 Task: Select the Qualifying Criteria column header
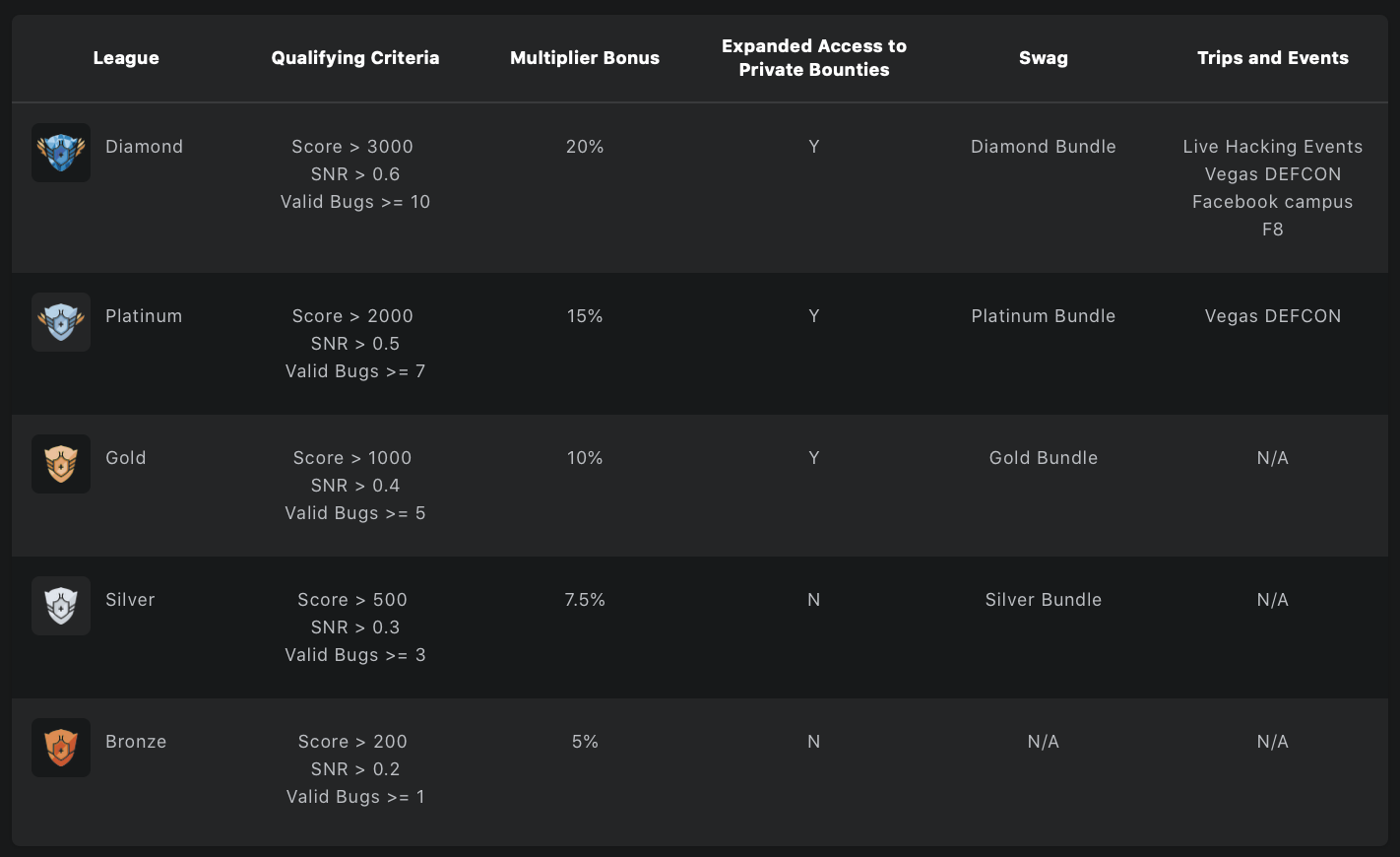pos(355,58)
